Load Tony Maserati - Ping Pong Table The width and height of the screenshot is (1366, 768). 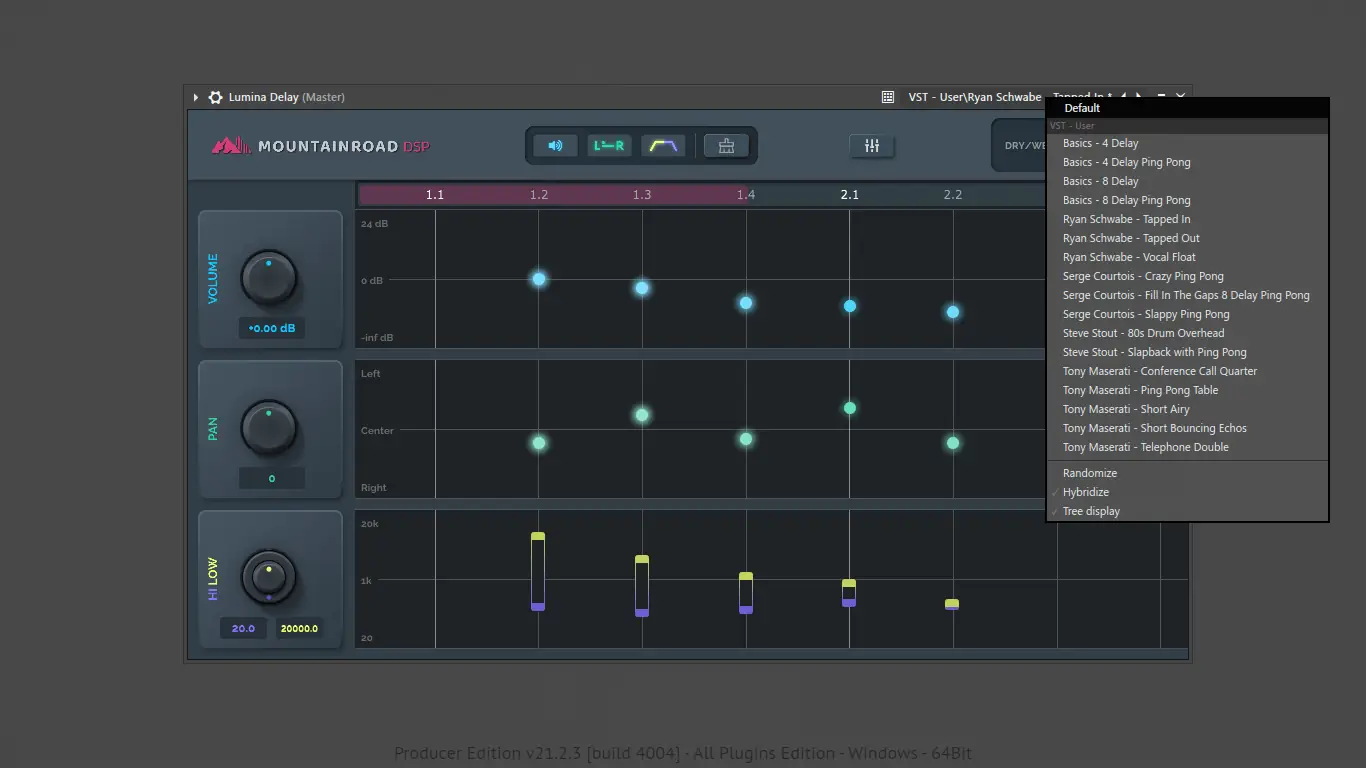click(1187, 390)
